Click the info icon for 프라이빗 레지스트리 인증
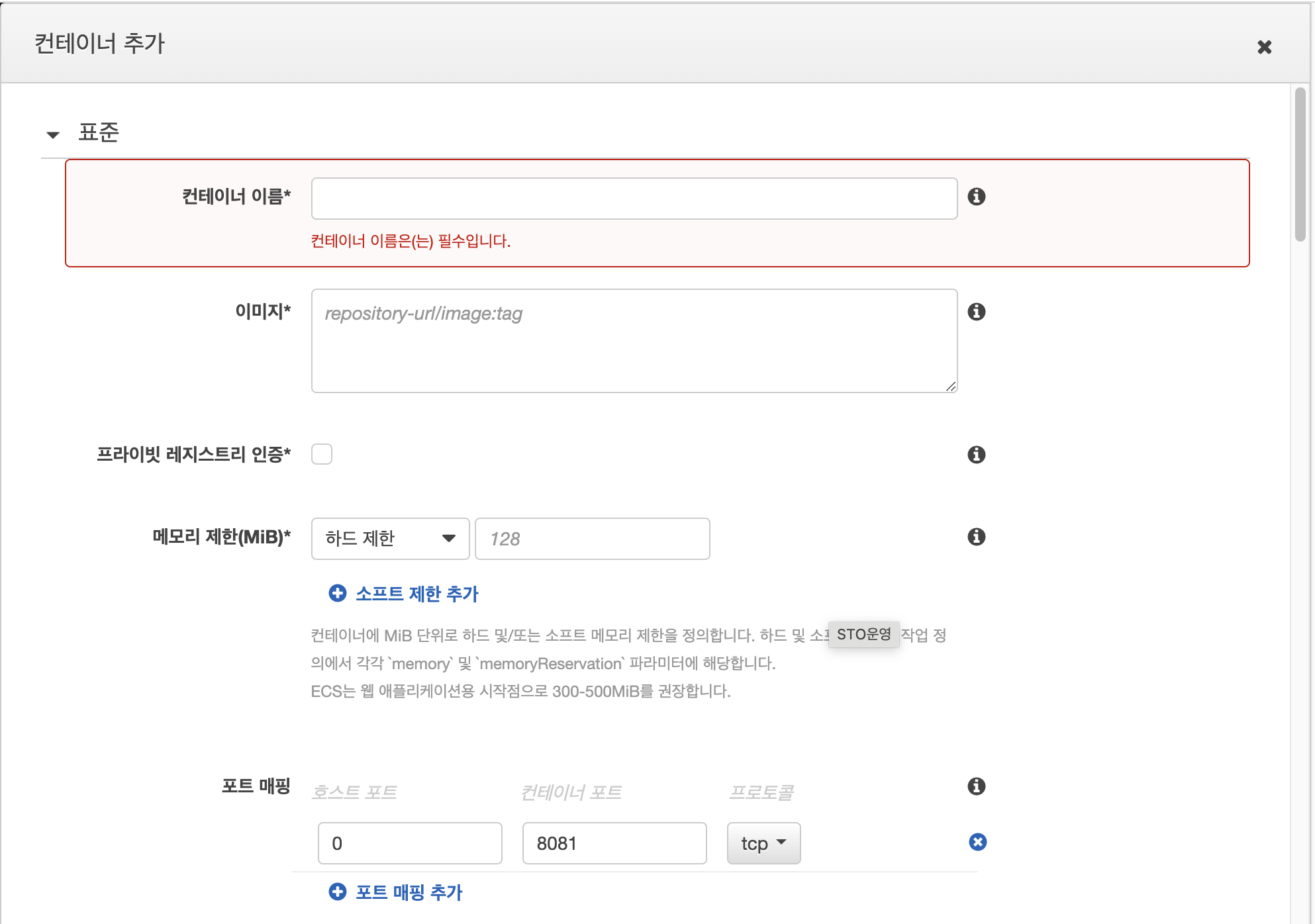 [975, 454]
